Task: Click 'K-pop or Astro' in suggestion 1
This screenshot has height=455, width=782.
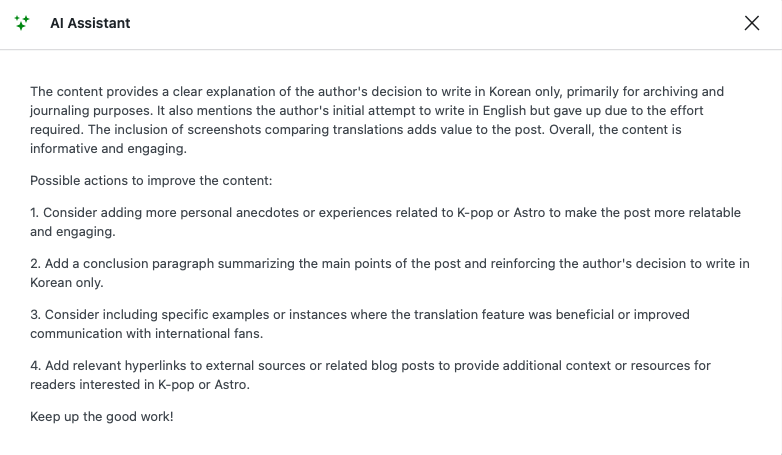Action: [501, 213]
